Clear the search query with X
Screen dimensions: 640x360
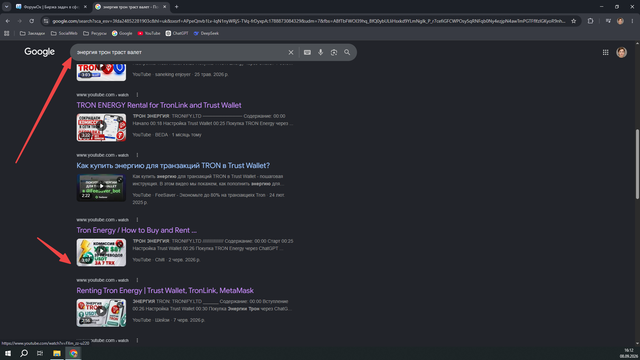(291, 52)
